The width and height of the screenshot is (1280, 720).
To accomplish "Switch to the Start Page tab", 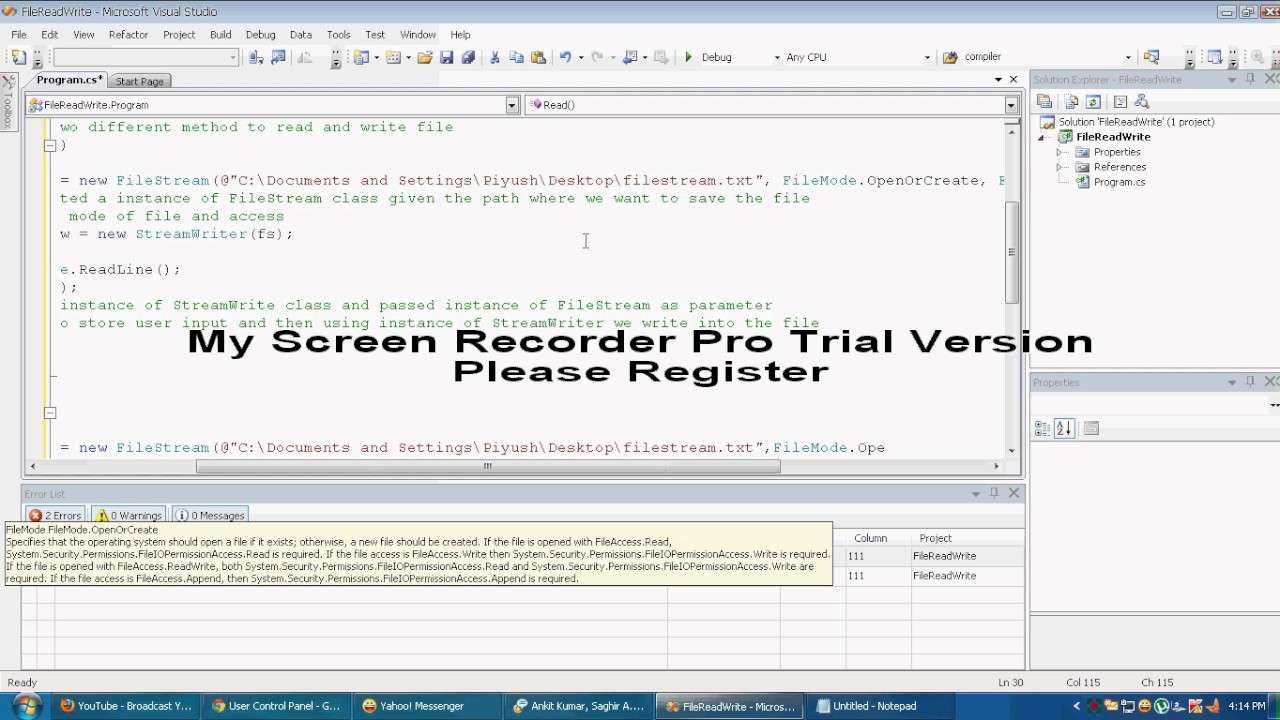I will (139, 81).
